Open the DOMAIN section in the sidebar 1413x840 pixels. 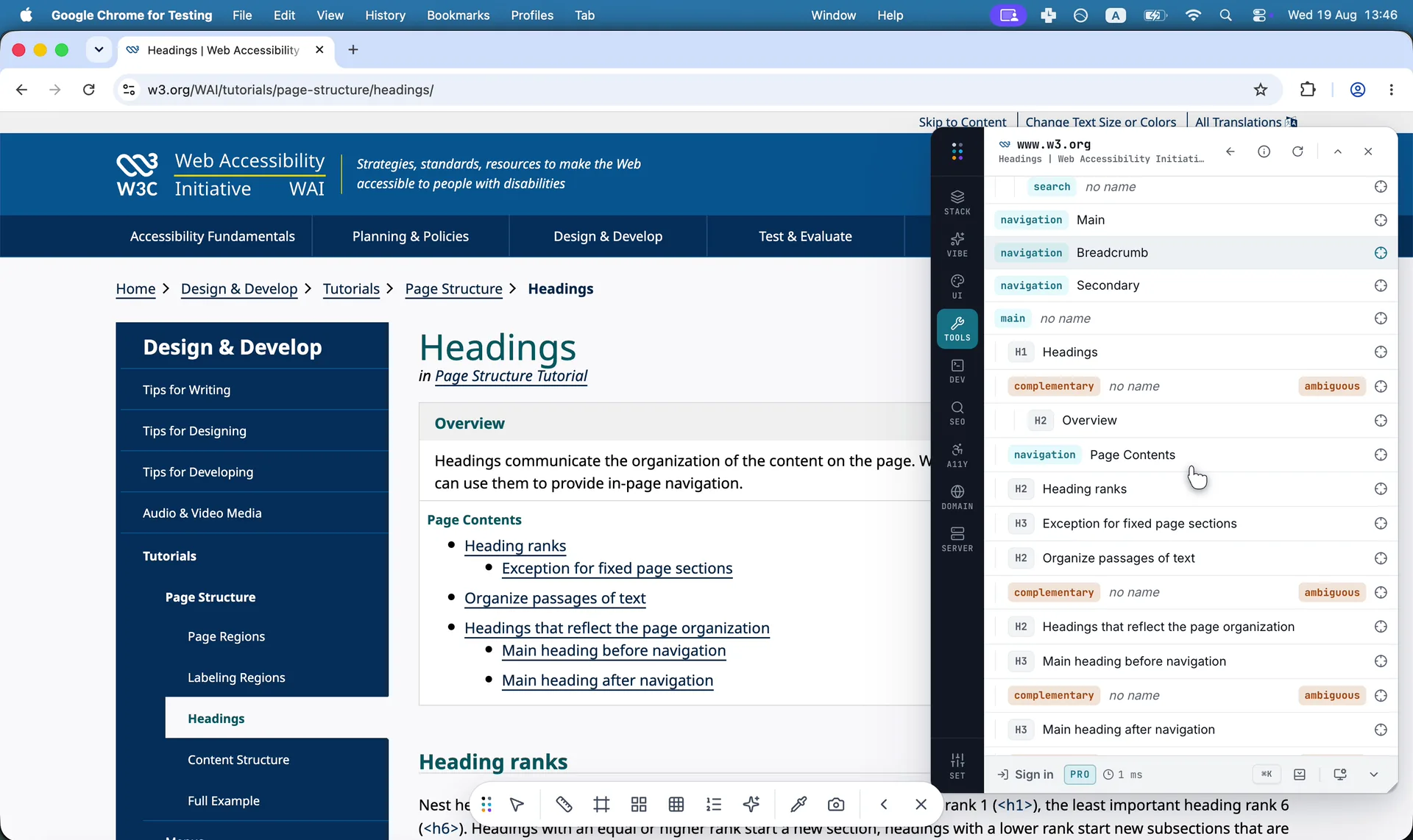click(x=957, y=496)
